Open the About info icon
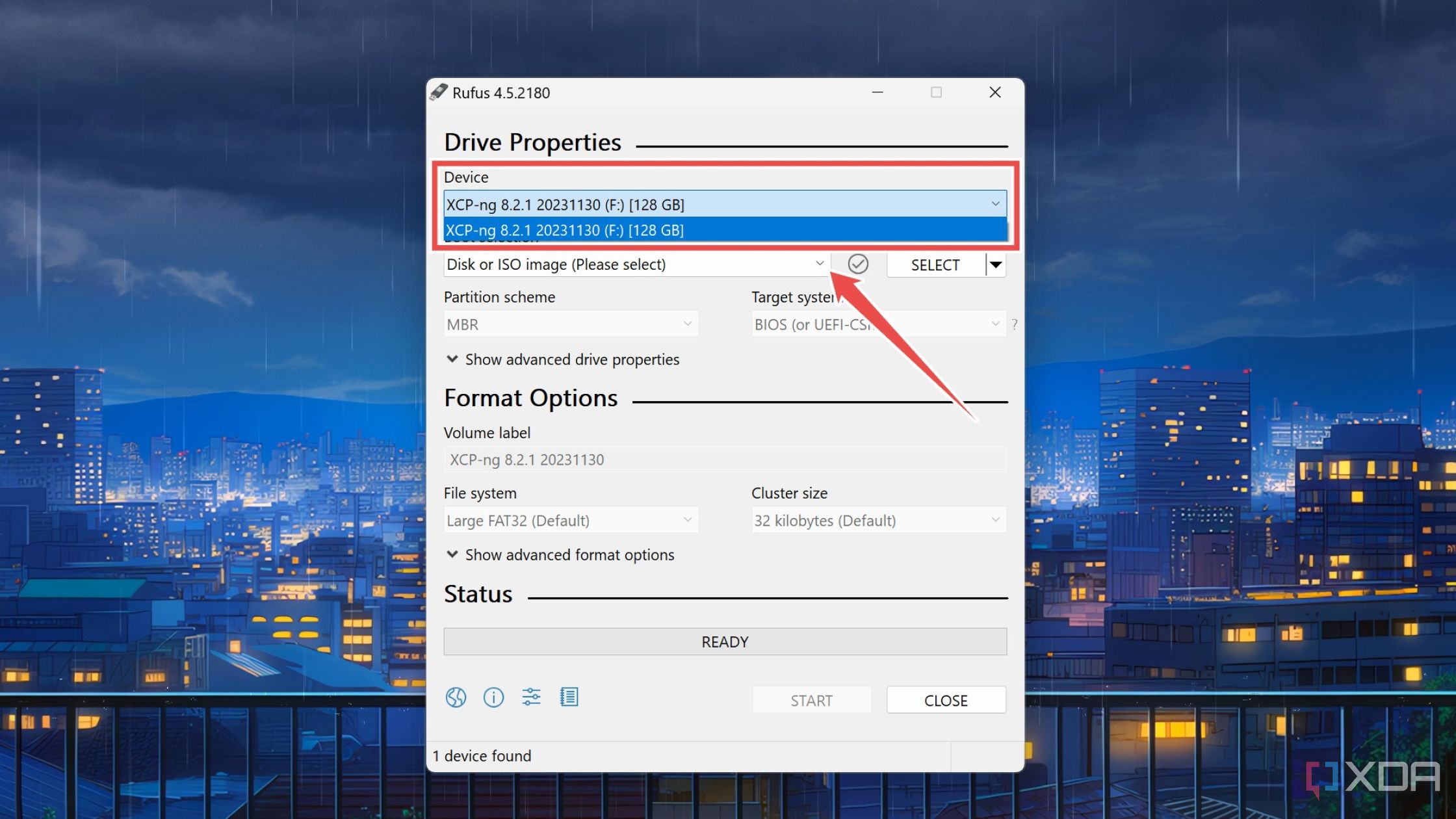 [x=493, y=697]
